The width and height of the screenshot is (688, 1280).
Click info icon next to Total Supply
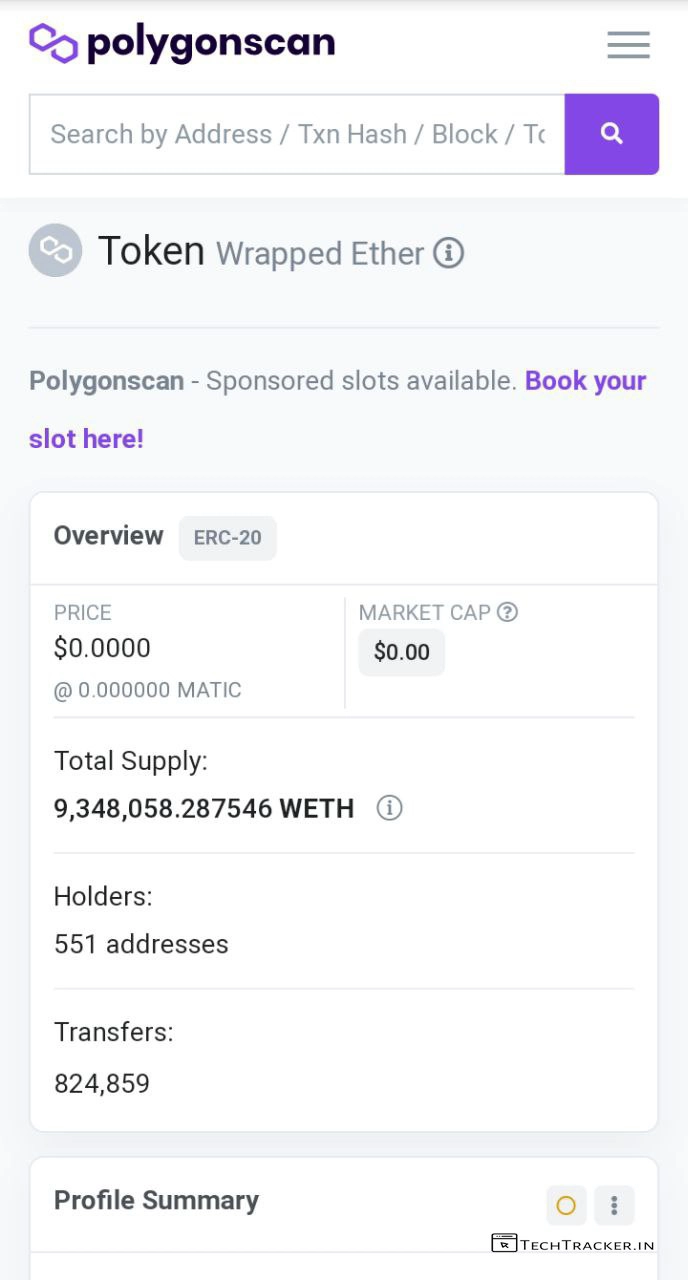[x=389, y=808]
